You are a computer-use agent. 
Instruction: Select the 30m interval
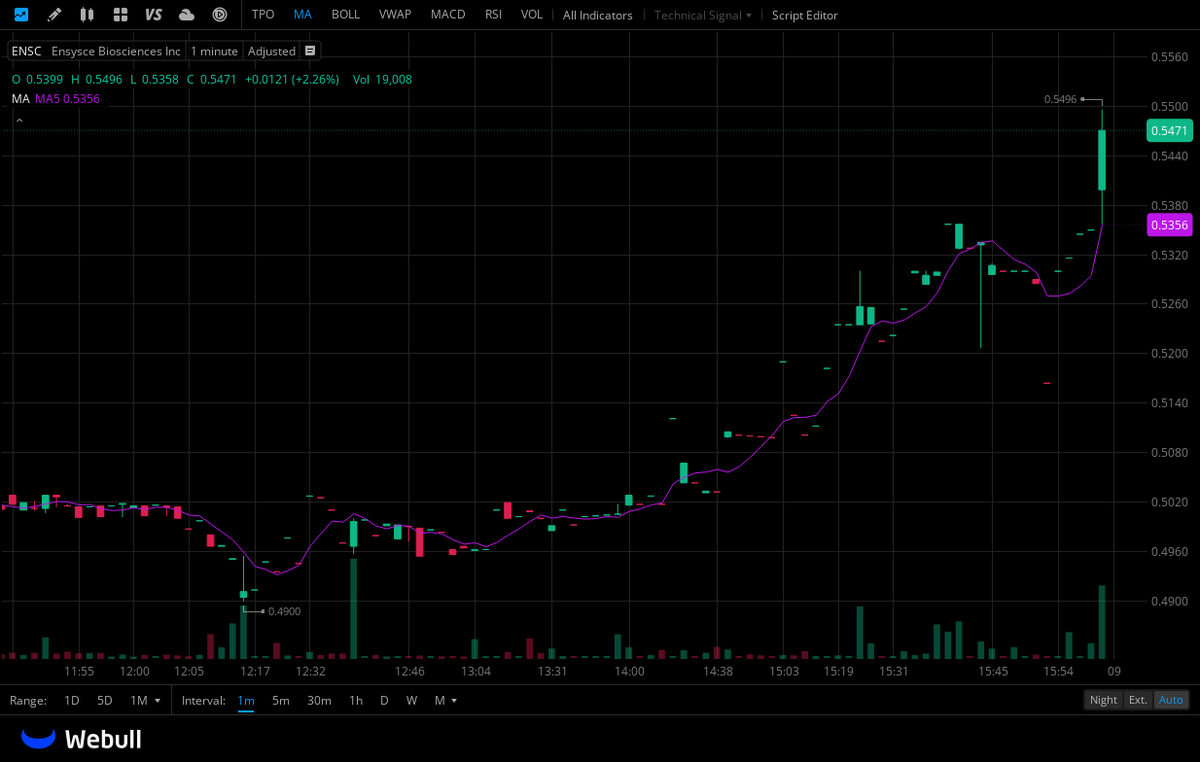click(x=319, y=700)
